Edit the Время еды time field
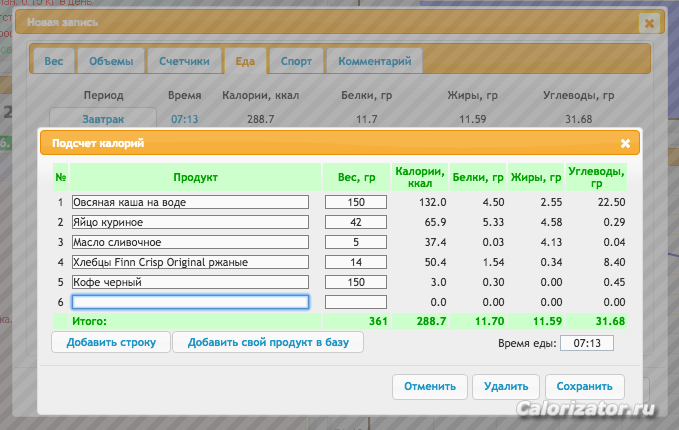The height and width of the screenshot is (430, 679). [587, 343]
